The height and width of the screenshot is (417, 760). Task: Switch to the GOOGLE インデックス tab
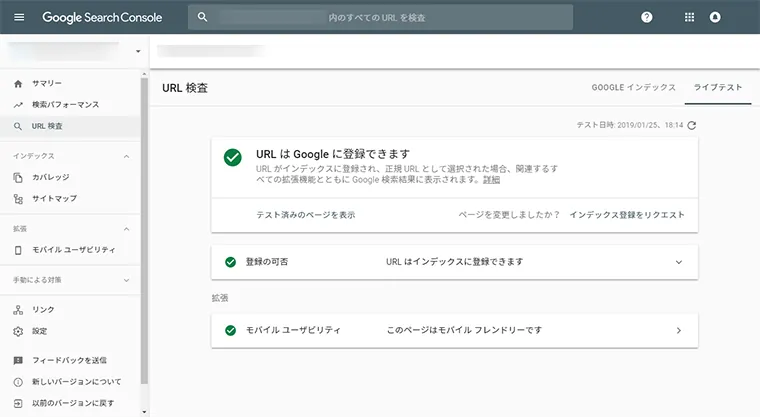tap(633, 88)
